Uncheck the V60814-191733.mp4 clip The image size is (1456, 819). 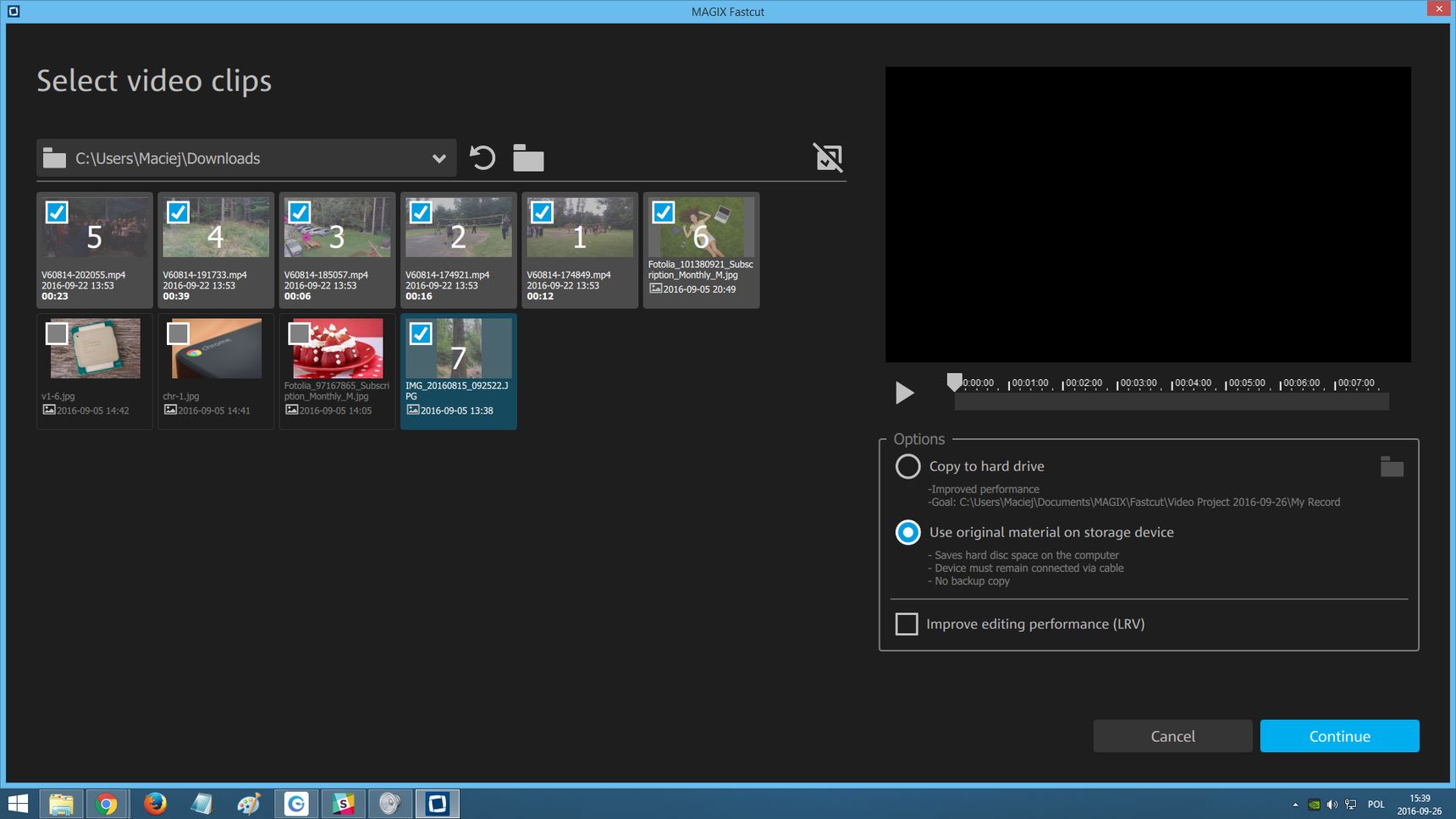pyautogui.click(x=178, y=212)
